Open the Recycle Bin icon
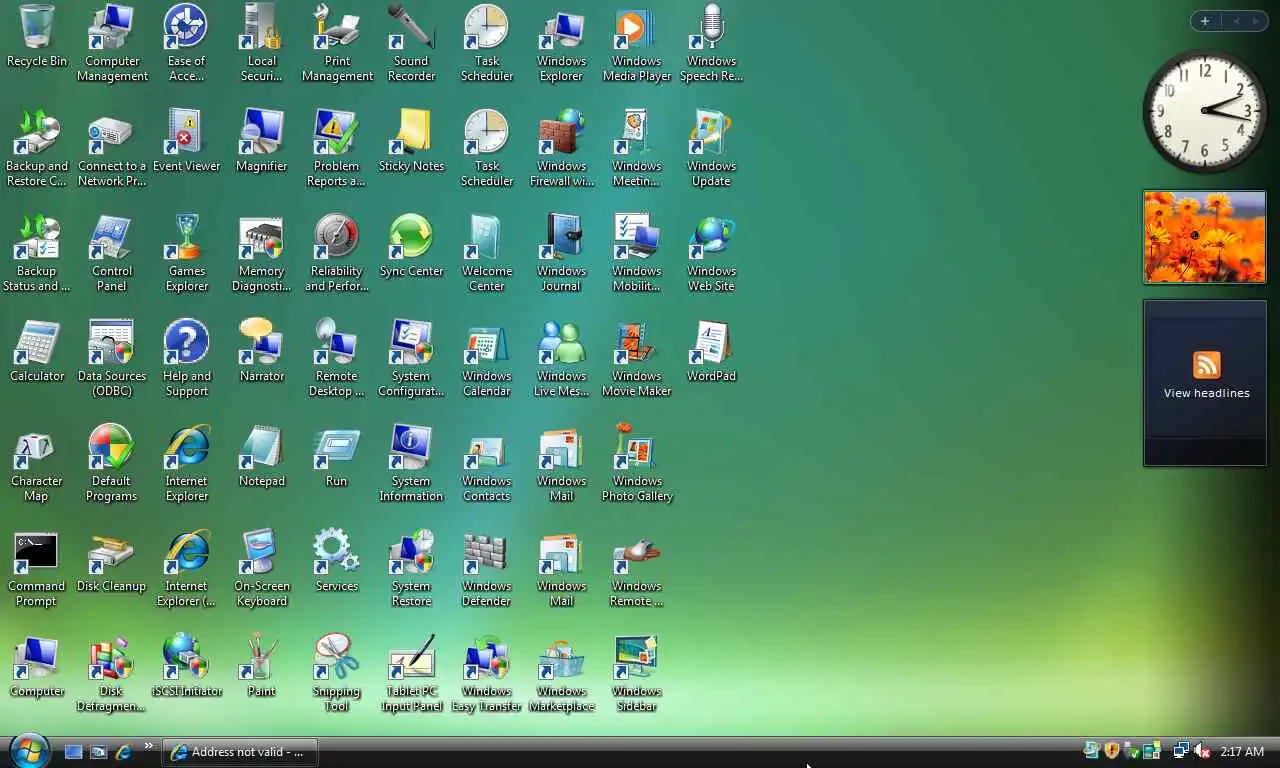The height and width of the screenshot is (768, 1280). [37, 36]
